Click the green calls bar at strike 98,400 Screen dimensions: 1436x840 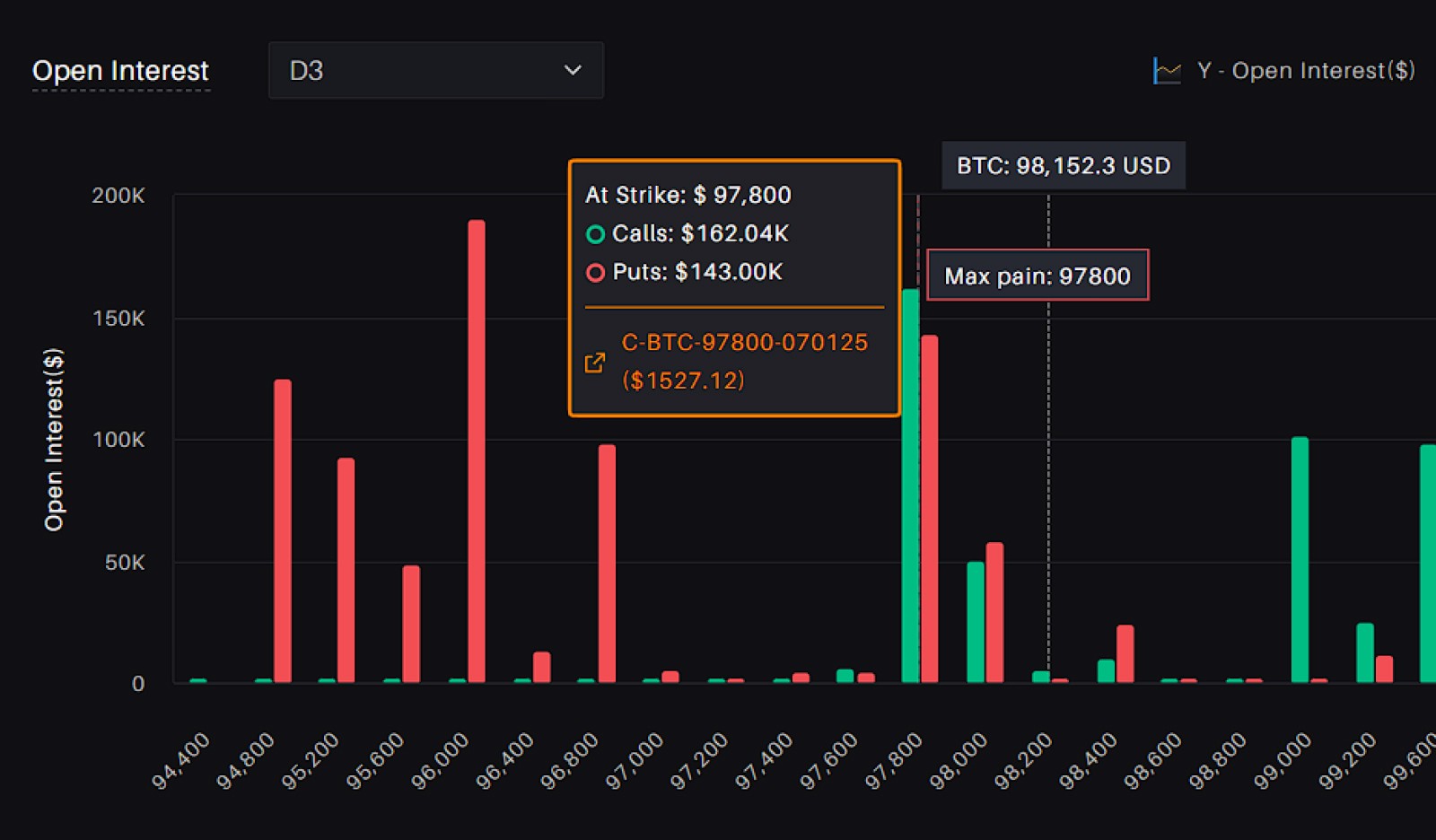[x=1106, y=671]
